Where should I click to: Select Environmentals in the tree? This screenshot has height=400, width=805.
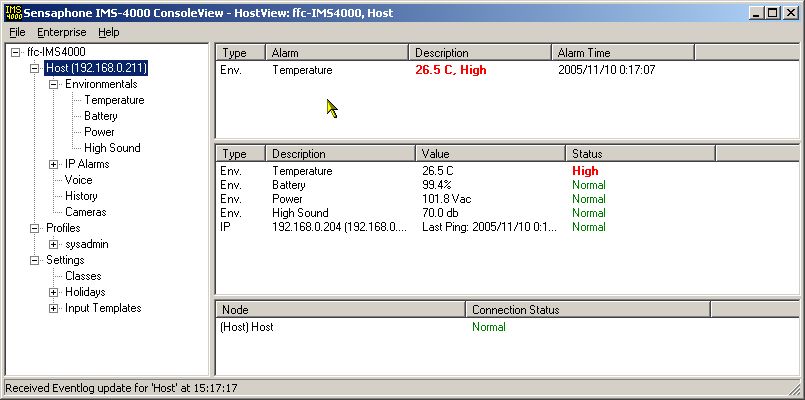[x=101, y=84]
